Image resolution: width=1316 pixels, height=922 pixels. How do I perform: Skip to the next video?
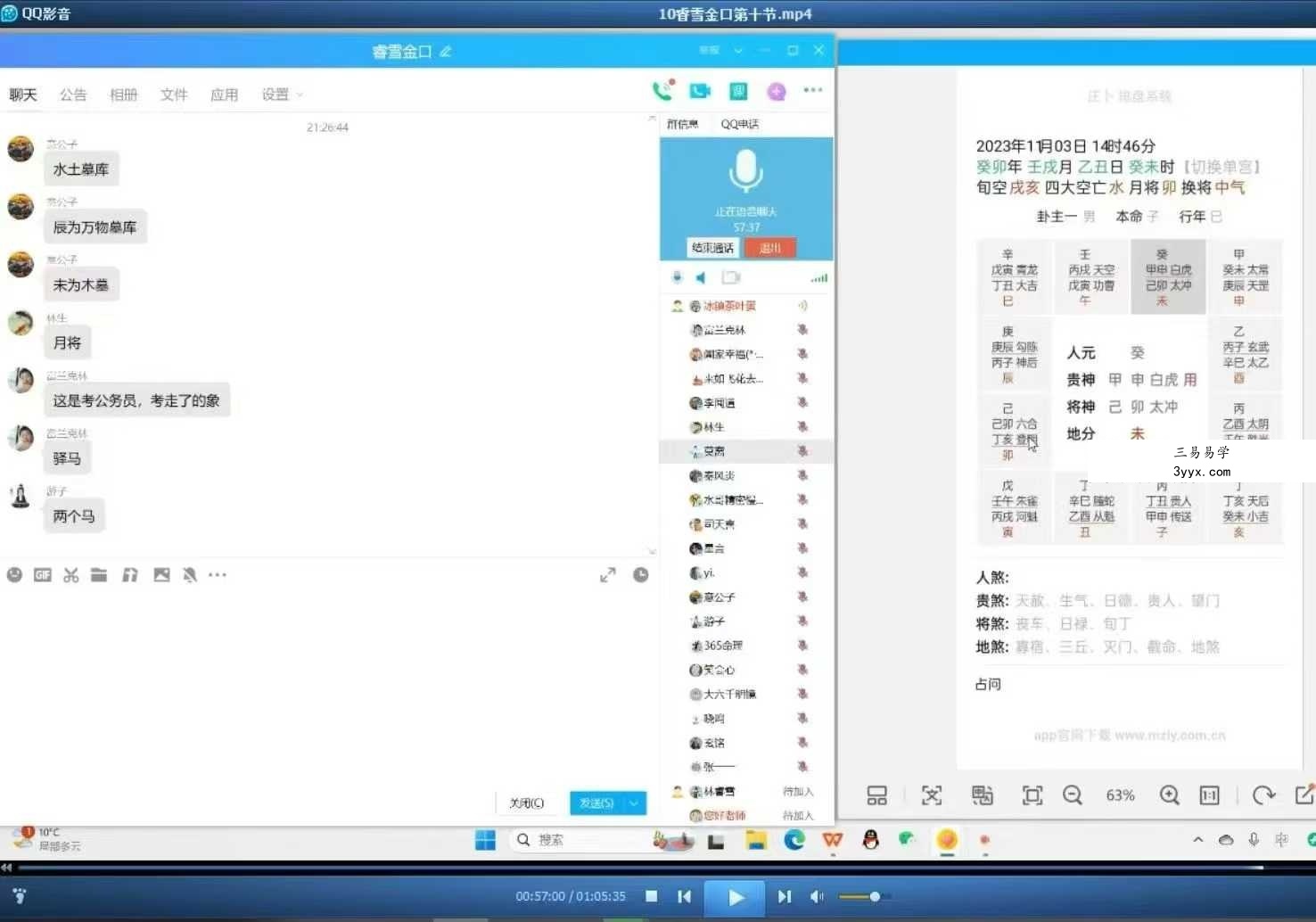(x=784, y=896)
